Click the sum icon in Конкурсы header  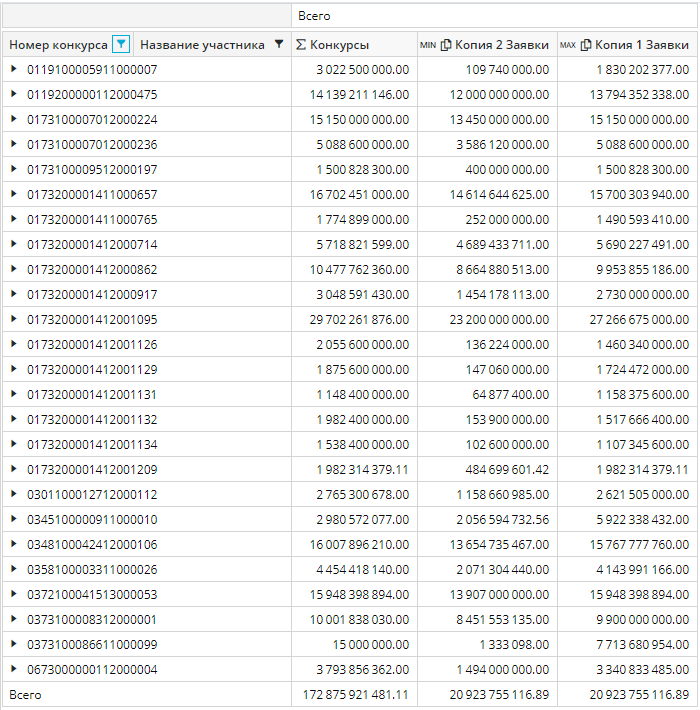[x=301, y=45]
